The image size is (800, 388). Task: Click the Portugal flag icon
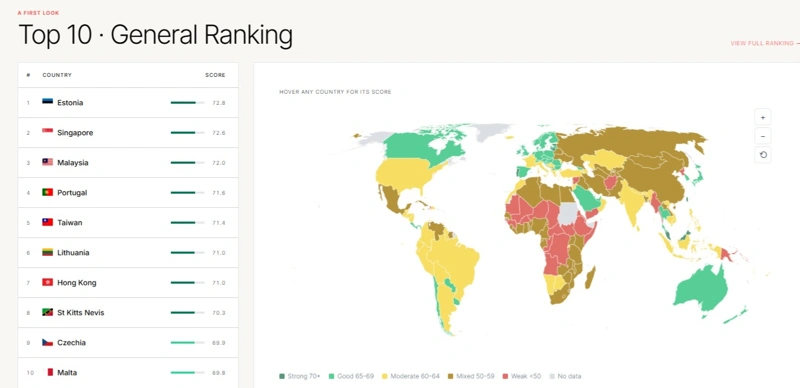(x=47, y=192)
